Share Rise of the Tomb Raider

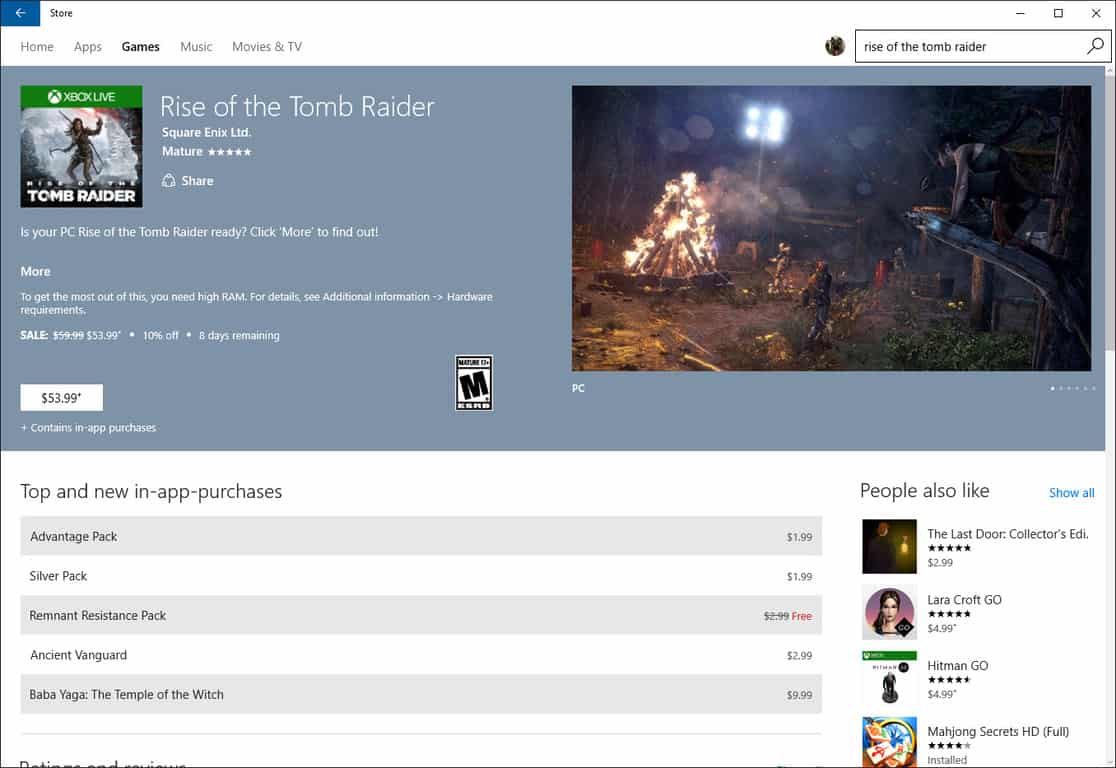pos(188,180)
